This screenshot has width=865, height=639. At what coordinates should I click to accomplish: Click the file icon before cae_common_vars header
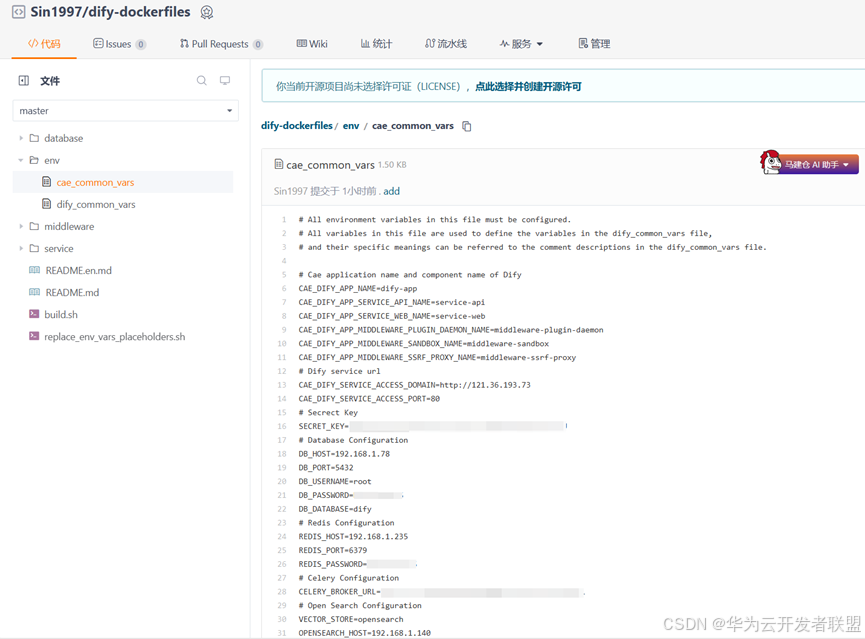click(279, 164)
